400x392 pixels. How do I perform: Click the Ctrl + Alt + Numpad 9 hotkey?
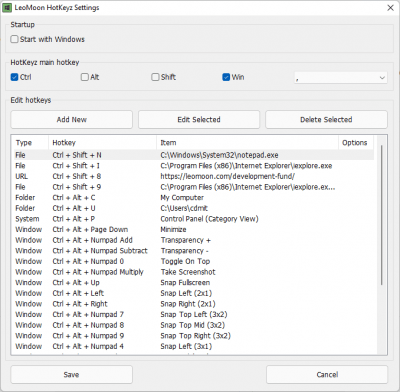pyautogui.click(x=88, y=336)
